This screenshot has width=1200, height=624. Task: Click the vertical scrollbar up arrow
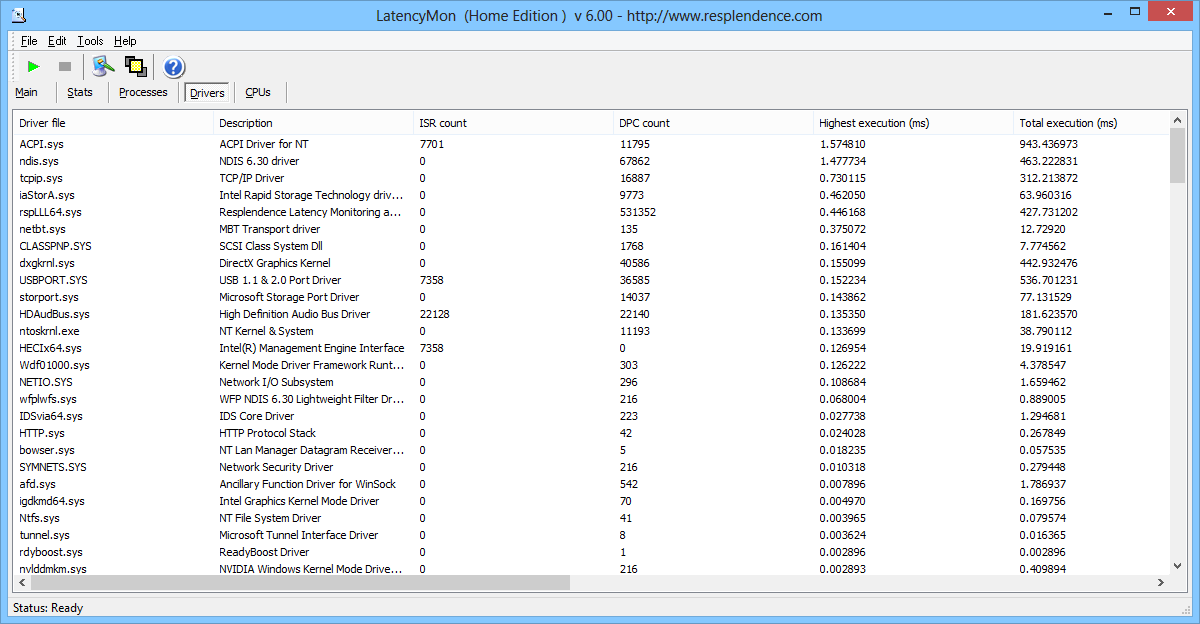tap(1177, 121)
